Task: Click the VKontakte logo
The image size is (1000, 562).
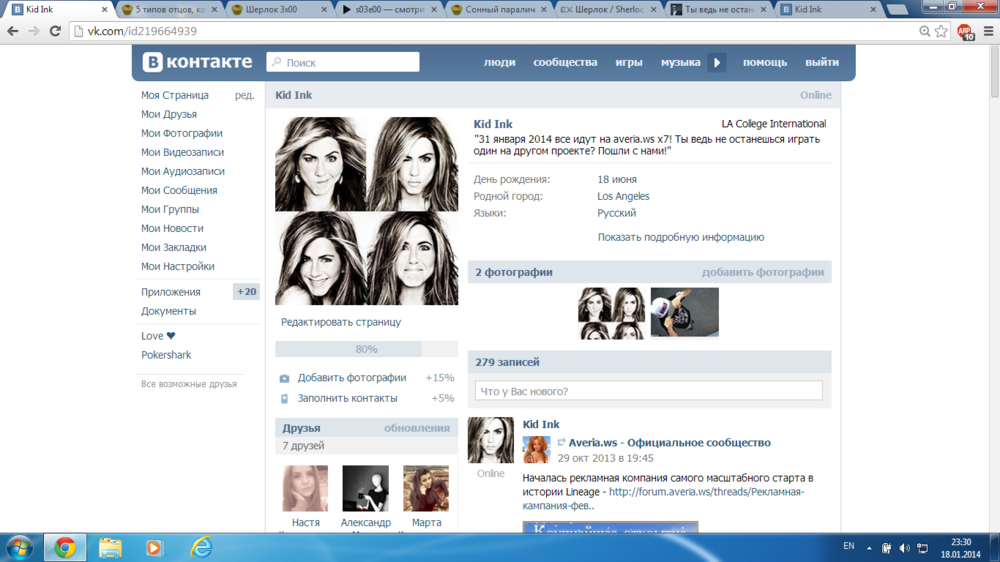Action: 197,62
